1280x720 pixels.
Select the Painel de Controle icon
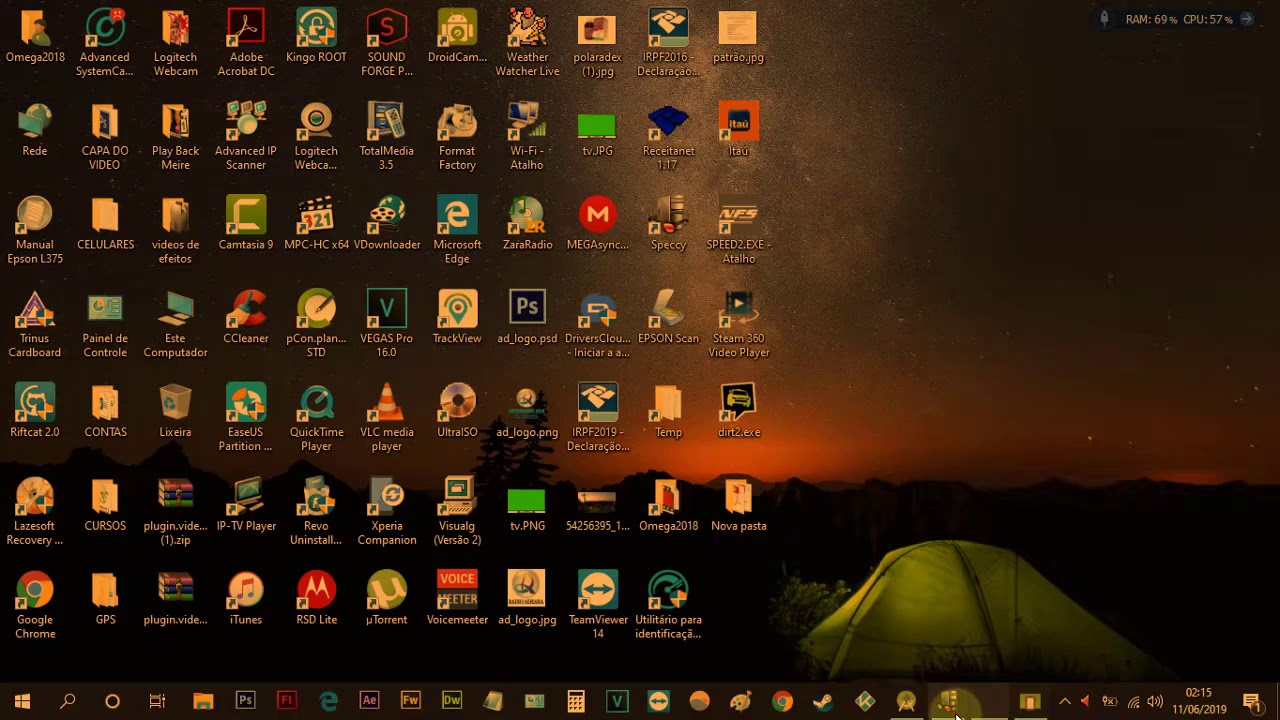tap(105, 324)
